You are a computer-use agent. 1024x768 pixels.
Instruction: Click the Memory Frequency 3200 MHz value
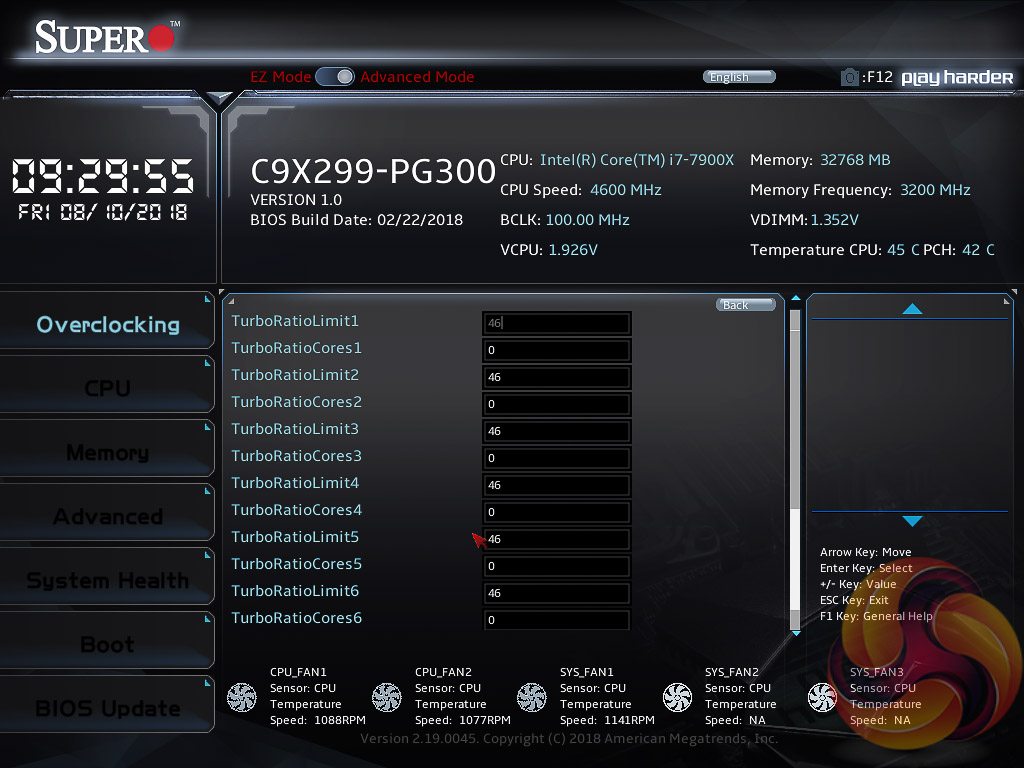(935, 190)
